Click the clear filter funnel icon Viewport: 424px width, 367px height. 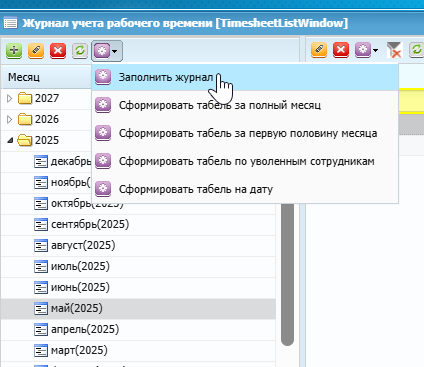point(394,50)
